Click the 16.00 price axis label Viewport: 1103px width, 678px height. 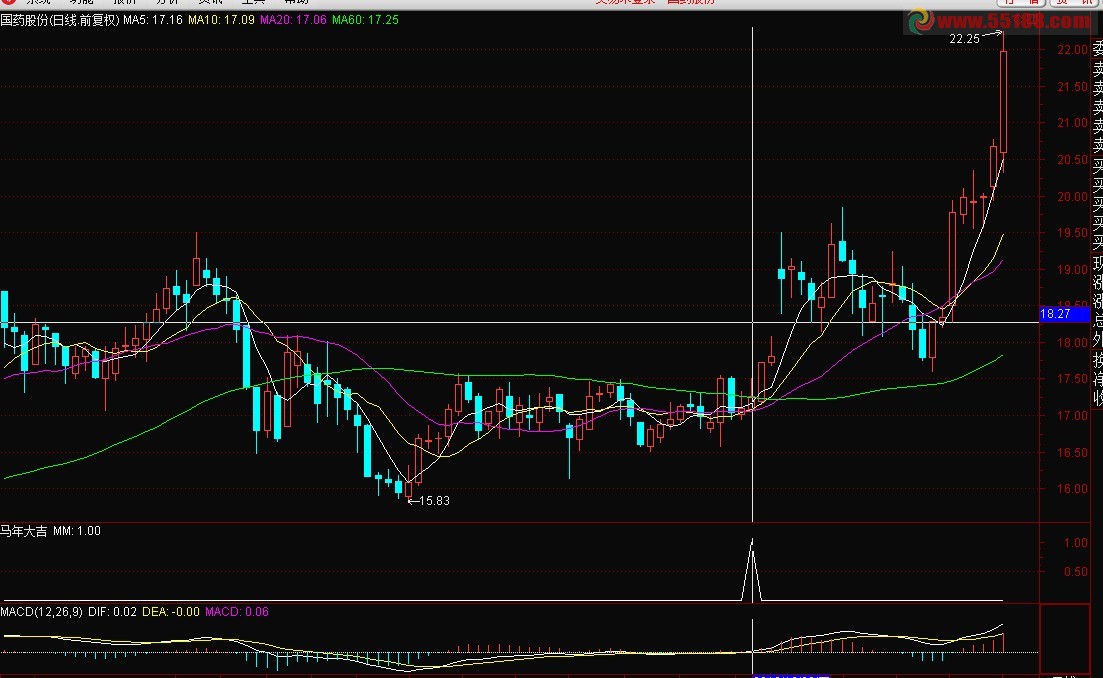(1072, 489)
